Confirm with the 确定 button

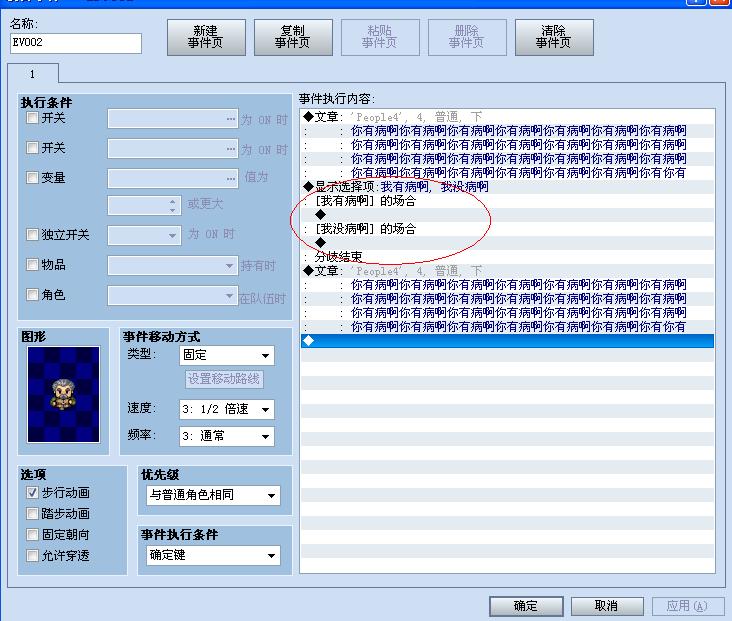tap(526, 606)
